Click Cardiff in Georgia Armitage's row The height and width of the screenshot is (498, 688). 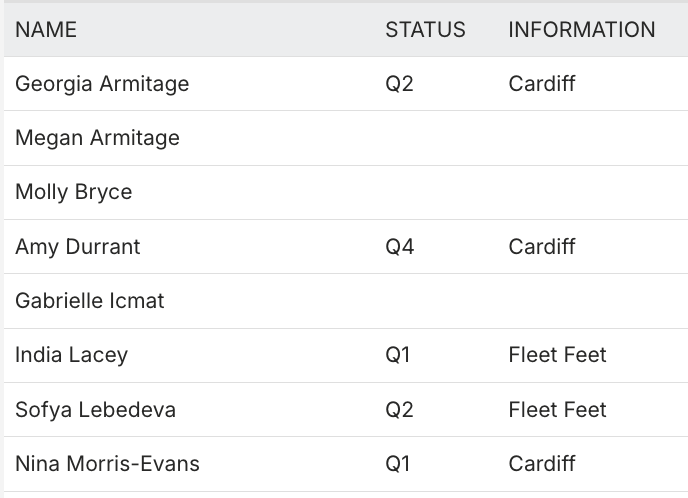coord(542,84)
